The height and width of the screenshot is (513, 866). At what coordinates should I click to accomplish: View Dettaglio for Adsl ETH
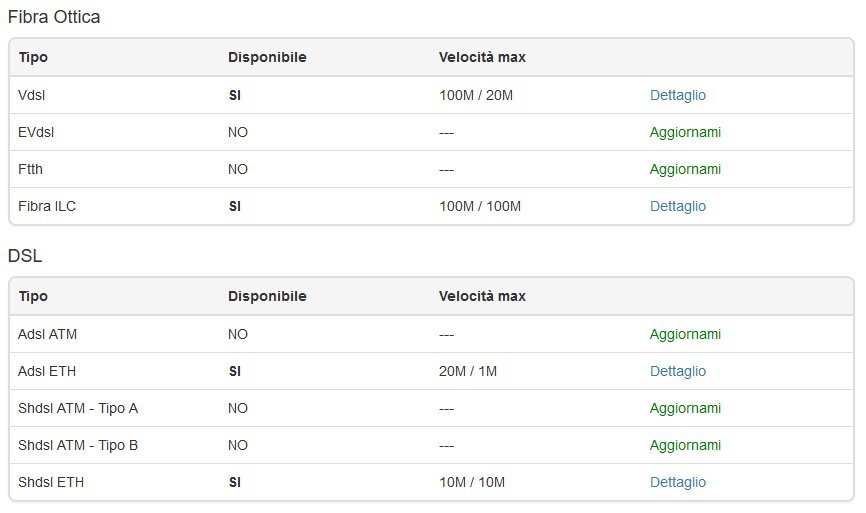pos(677,371)
